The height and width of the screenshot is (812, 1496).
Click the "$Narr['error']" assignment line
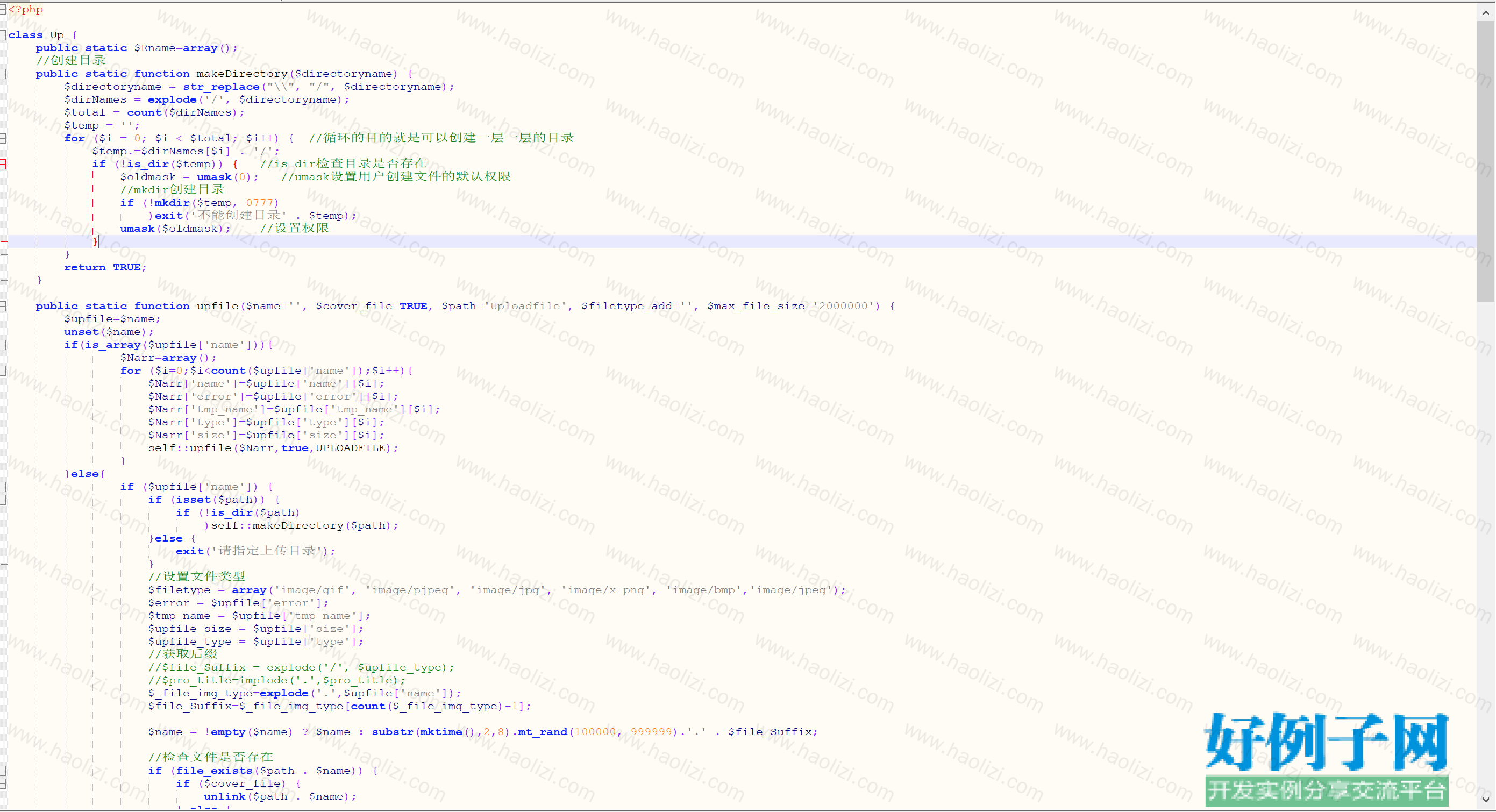pyautogui.click(x=274, y=397)
